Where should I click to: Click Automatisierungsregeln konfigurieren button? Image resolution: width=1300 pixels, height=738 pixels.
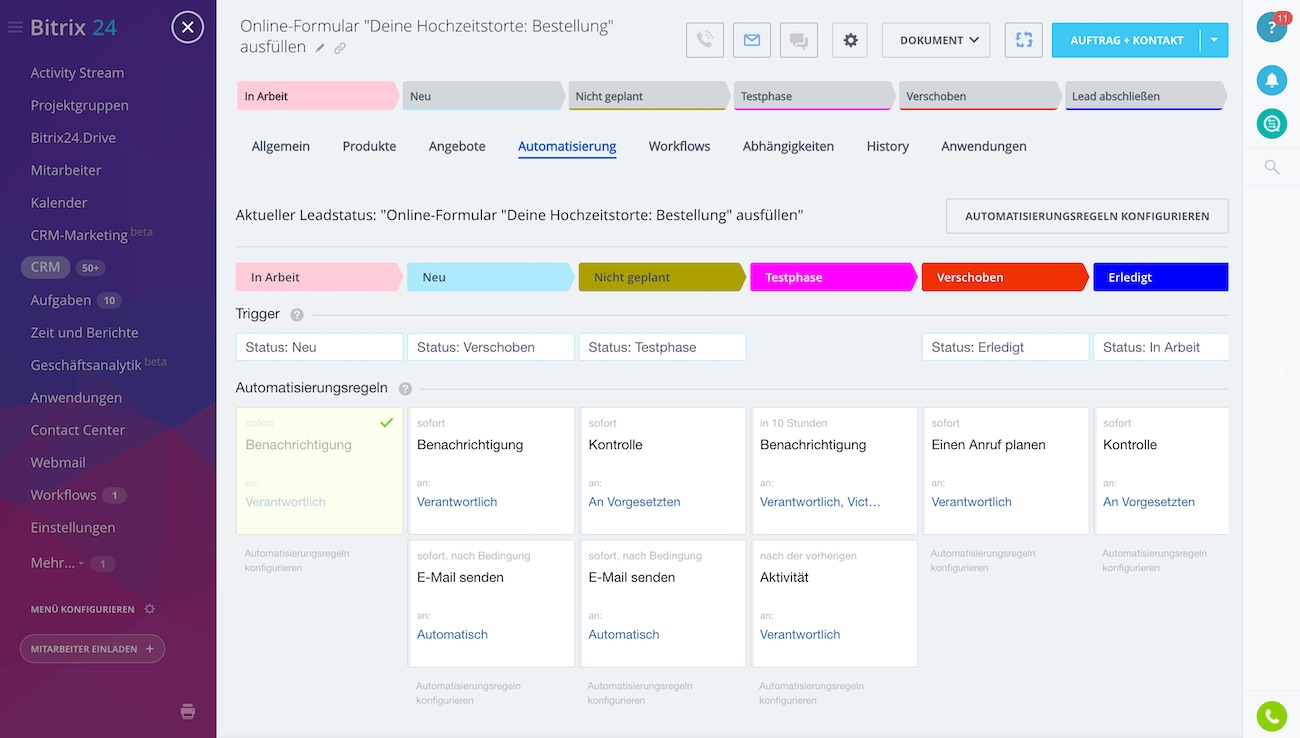1087,216
